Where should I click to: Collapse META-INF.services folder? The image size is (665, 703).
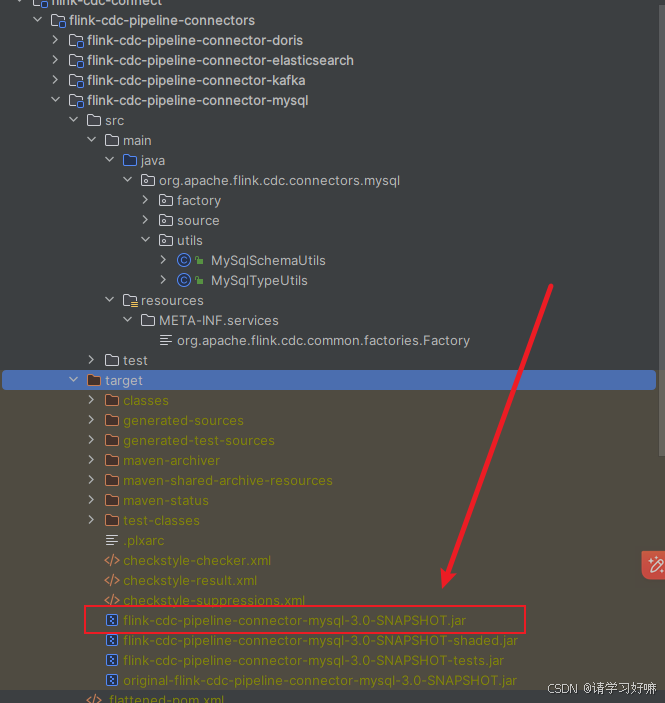coord(128,320)
